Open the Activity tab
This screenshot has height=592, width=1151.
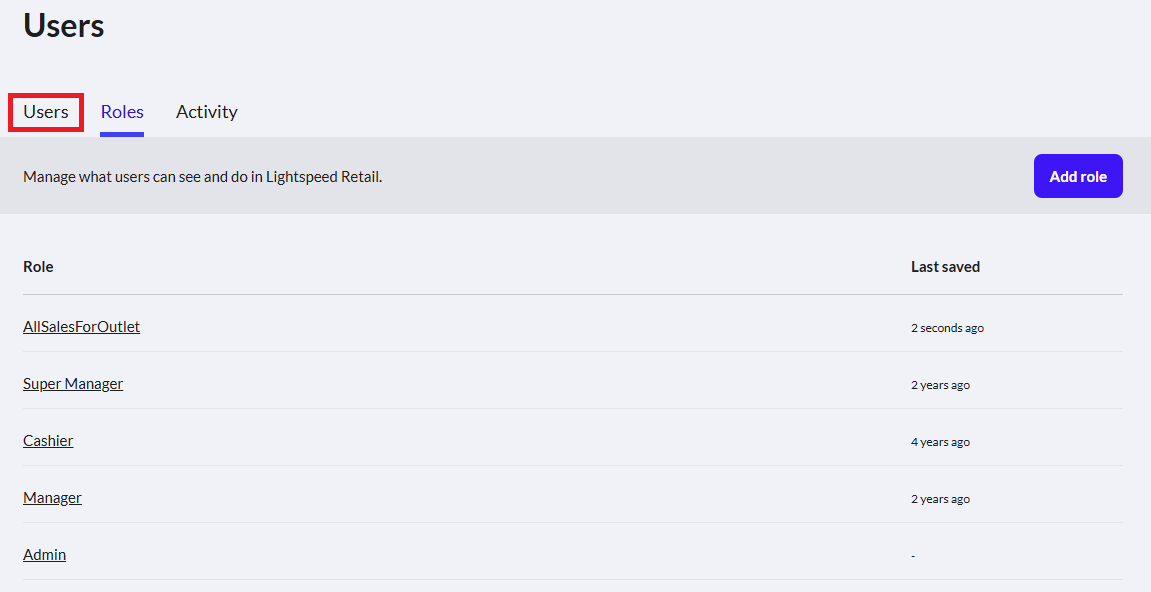[206, 112]
